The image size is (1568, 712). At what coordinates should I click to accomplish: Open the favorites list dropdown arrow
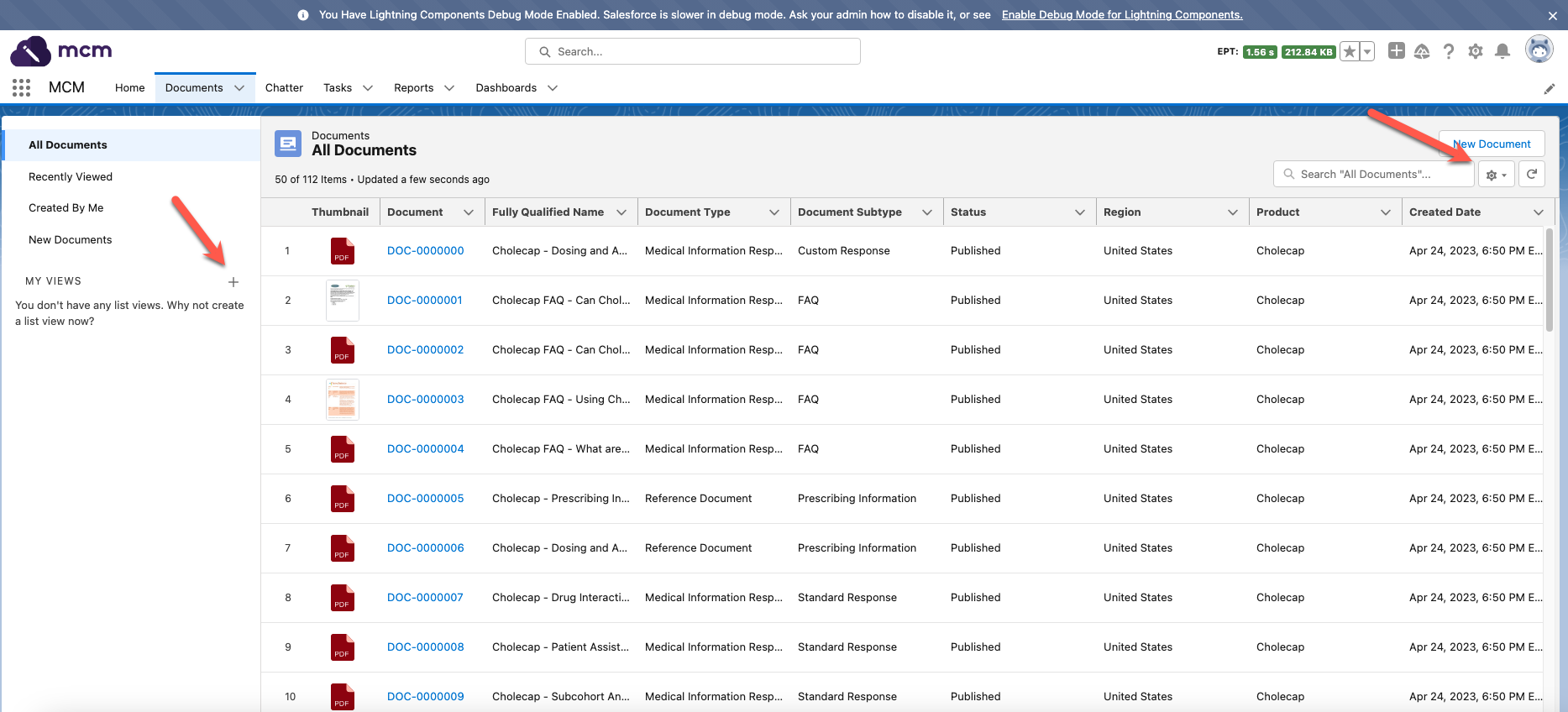pyautogui.click(x=1367, y=51)
